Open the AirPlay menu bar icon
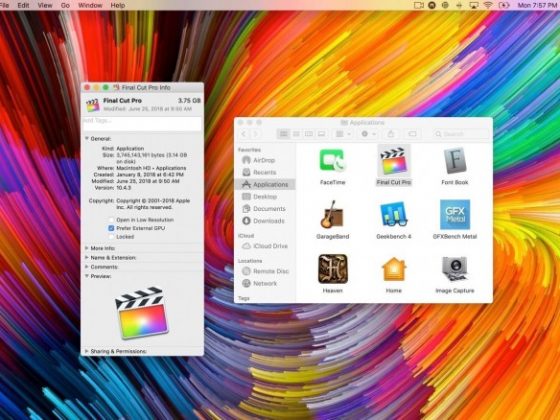This screenshot has height=420, width=560. (x=474, y=5)
